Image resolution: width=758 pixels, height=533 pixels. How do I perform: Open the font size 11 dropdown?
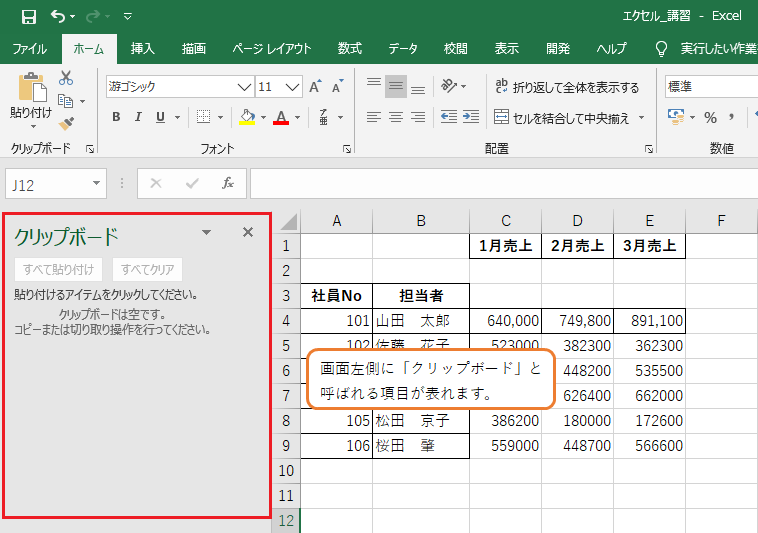[292, 87]
